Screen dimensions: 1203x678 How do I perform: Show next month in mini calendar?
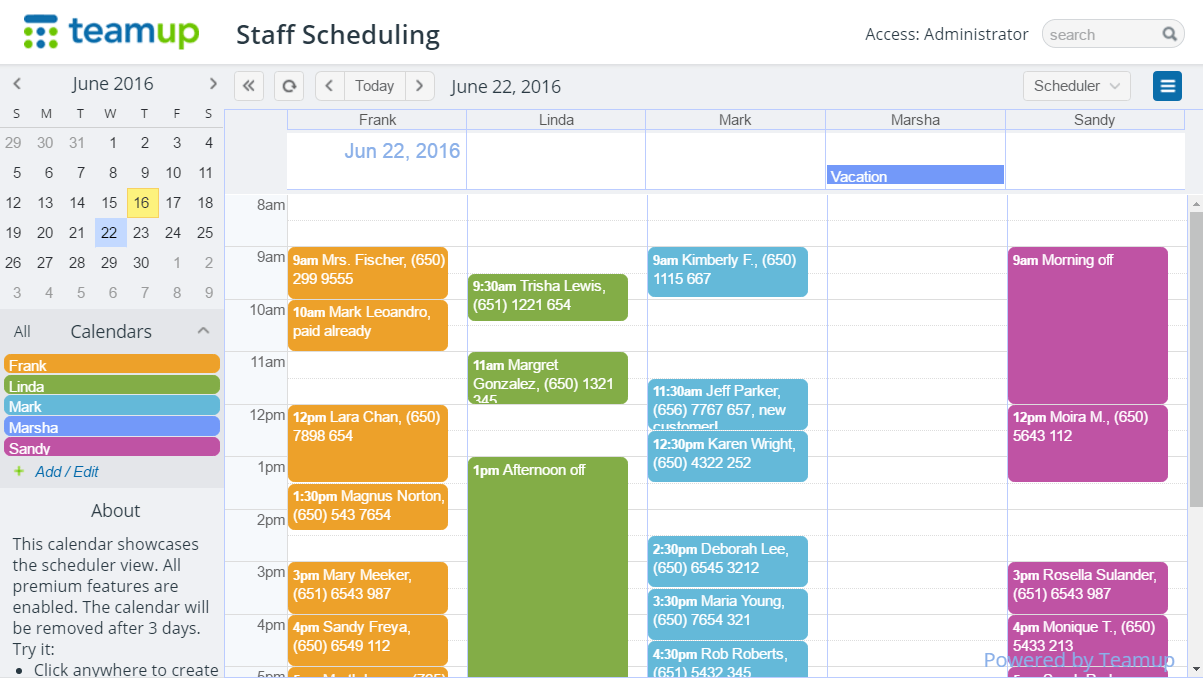point(213,84)
